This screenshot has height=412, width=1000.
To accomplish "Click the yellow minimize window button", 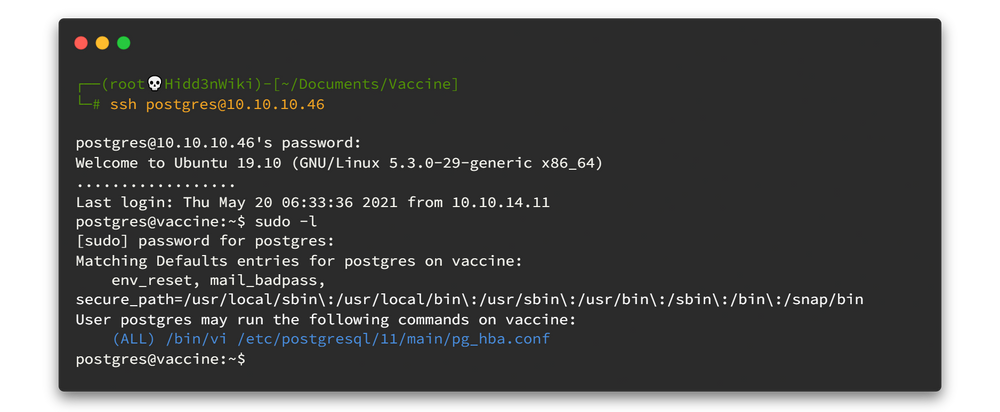I will point(102,43).
